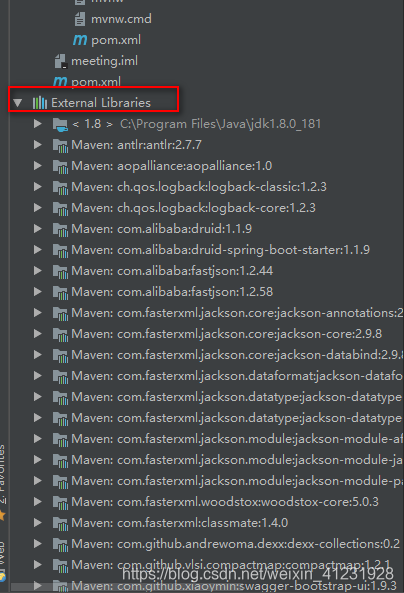Viewport: 404px width, 593px height.
Task: Click the jackson-databind library icon
Action: pos(61,355)
